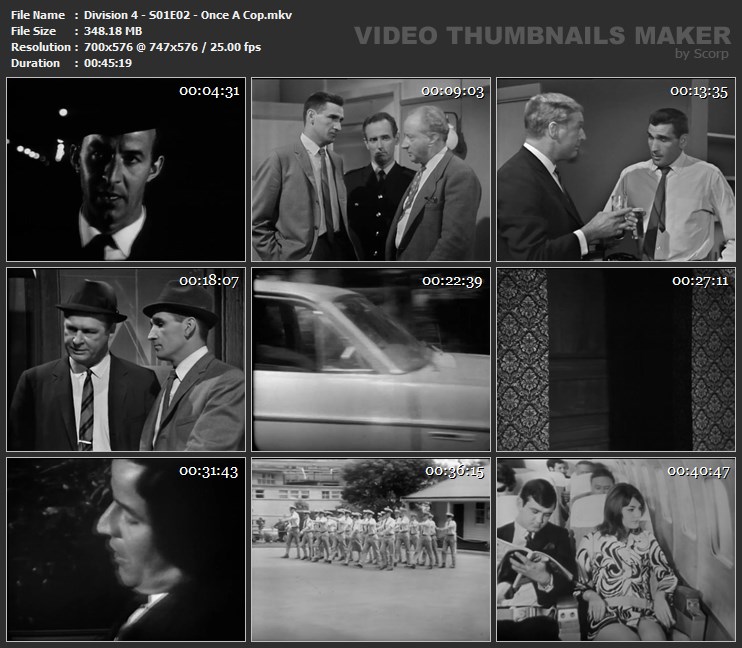This screenshot has height=648, width=742.
Task: Open the thumbnail stamped 00:04:31
Action: [126, 169]
